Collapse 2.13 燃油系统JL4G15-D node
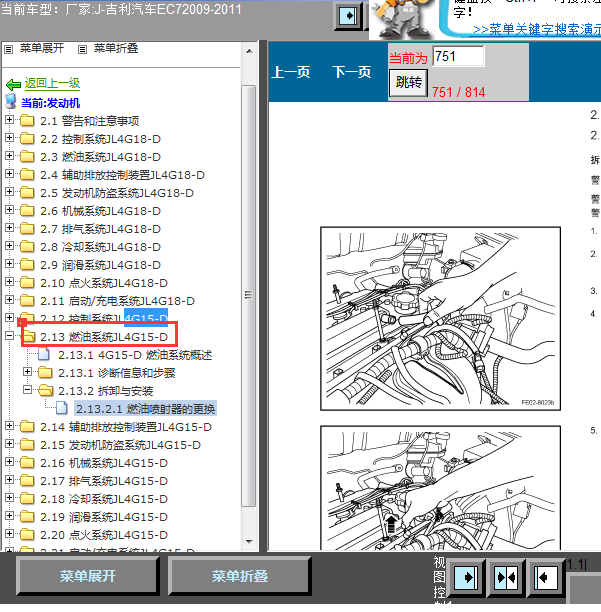601x612 pixels. pos(9,336)
